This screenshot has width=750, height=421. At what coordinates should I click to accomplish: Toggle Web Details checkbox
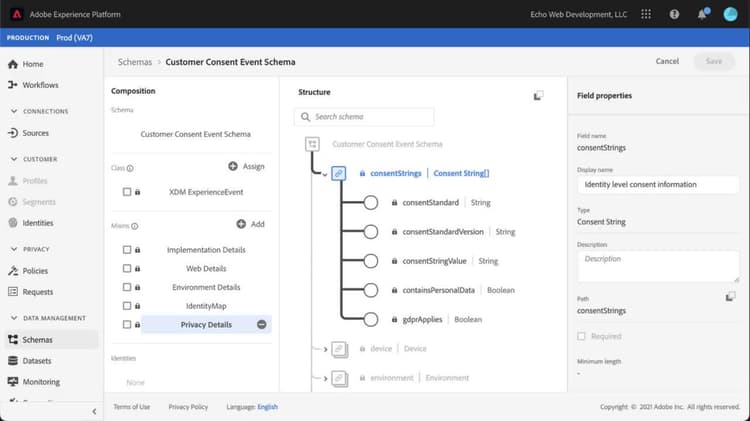coord(127,268)
